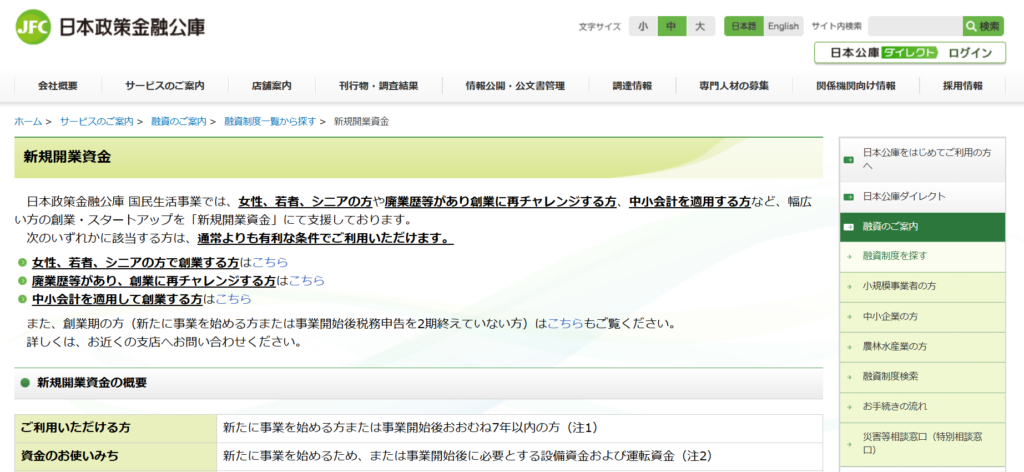Click arrow icon beside 融資のご案内 sidebar item
1024x472 pixels.
pos(849,227)
